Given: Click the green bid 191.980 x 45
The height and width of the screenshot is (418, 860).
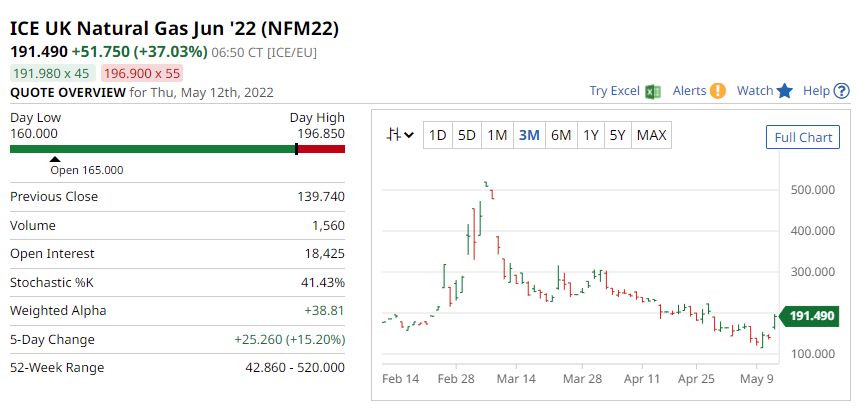Looking at the screenshot, I should coord(53,74).
